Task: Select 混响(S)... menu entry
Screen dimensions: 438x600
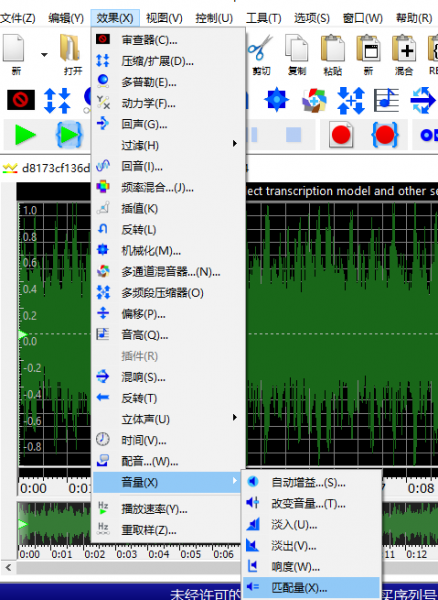Action: [168, 377]
